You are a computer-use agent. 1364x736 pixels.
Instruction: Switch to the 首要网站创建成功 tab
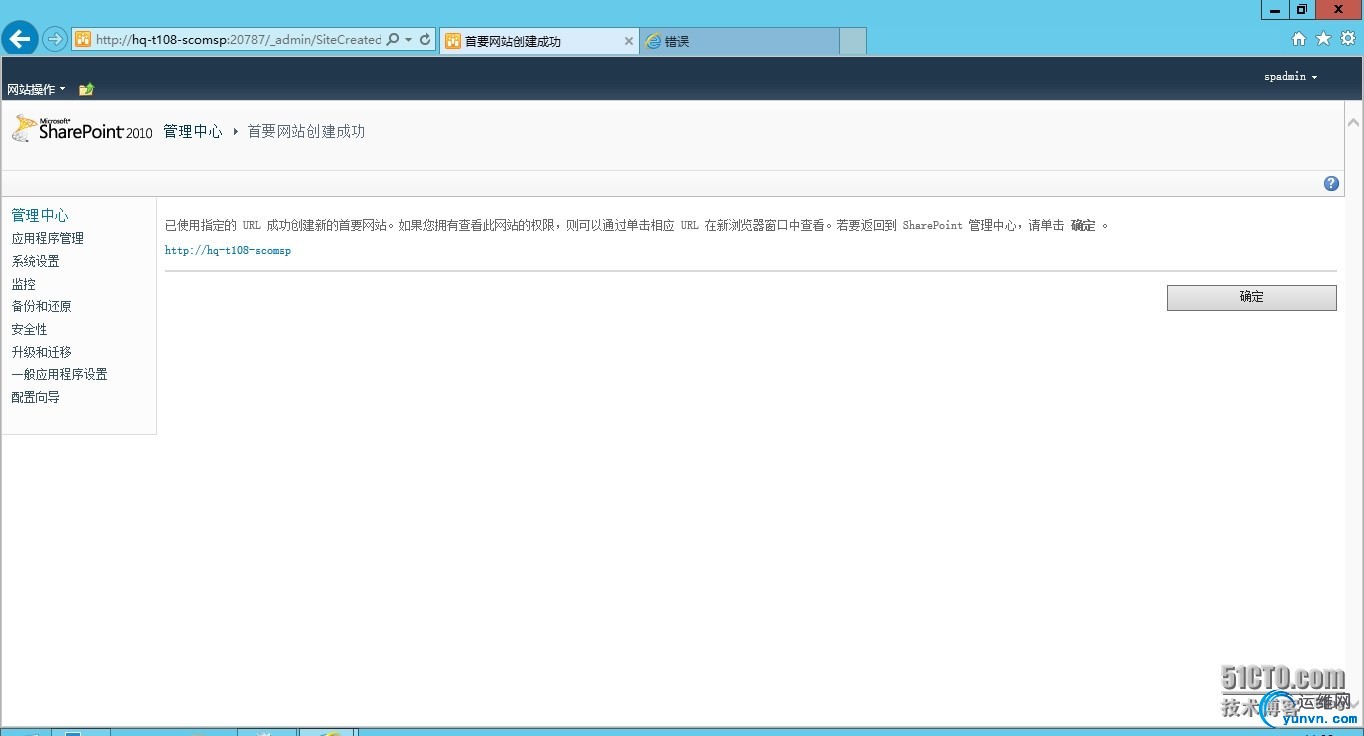pyautogui.click(x=537, y=41)
